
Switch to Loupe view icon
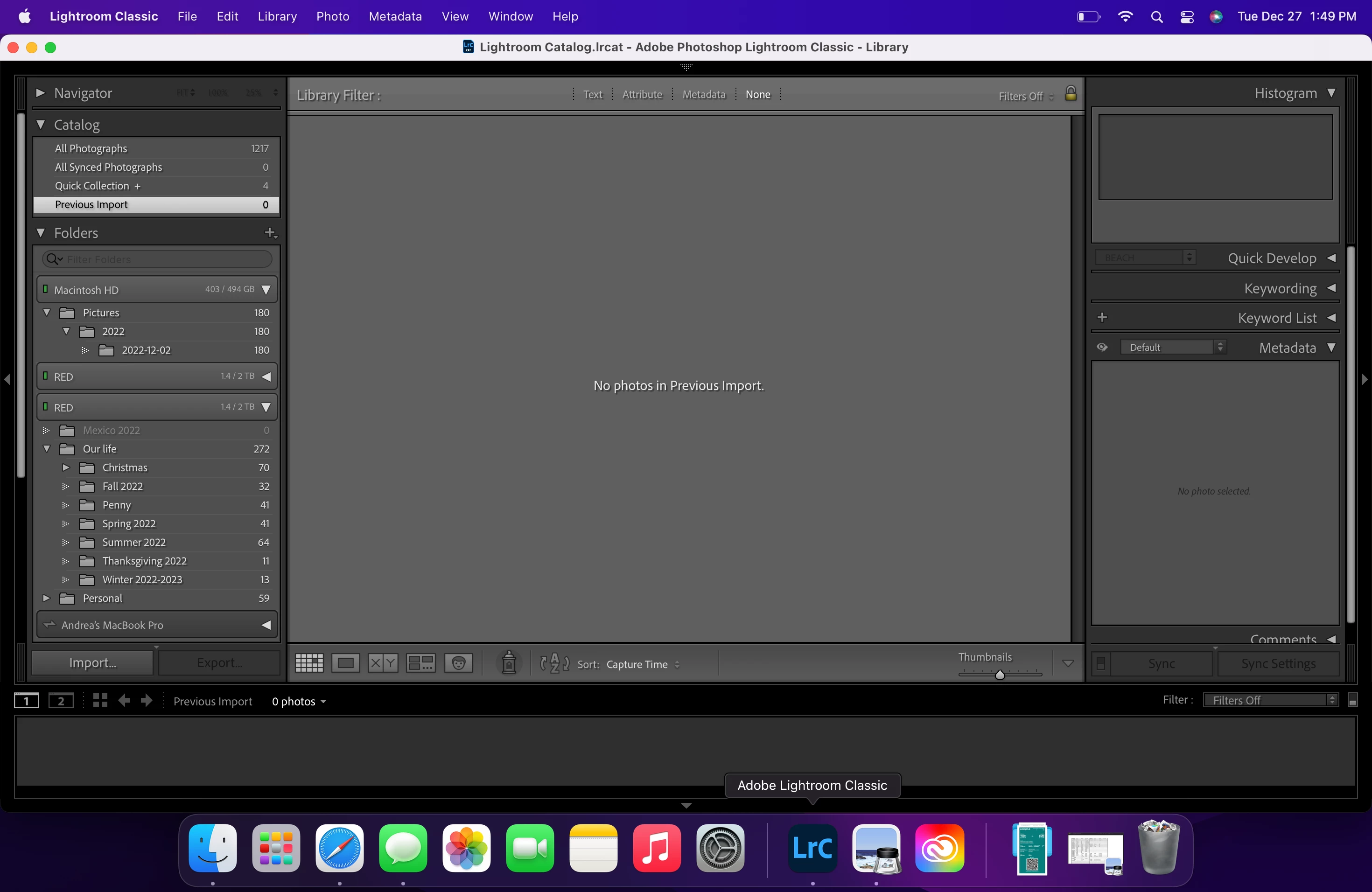345,663
